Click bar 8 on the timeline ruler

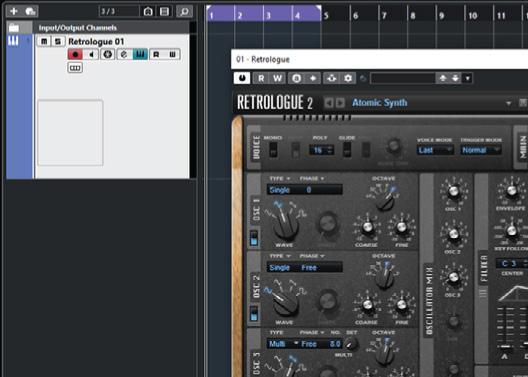tap(413, 15)
